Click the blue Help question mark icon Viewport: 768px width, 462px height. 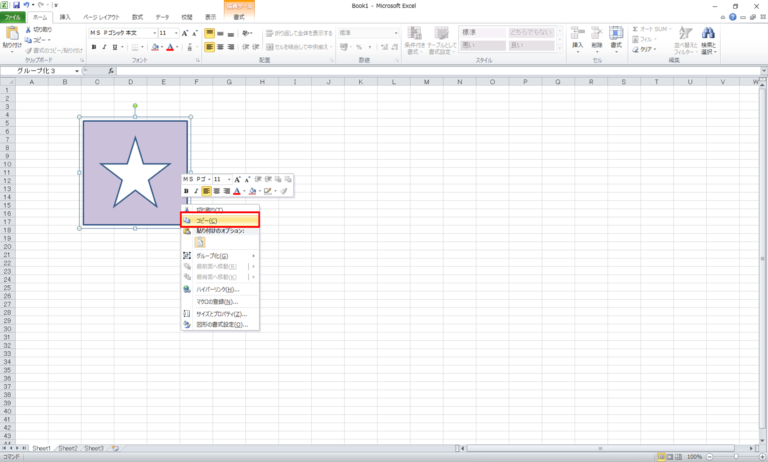click(x=732, y=17)
